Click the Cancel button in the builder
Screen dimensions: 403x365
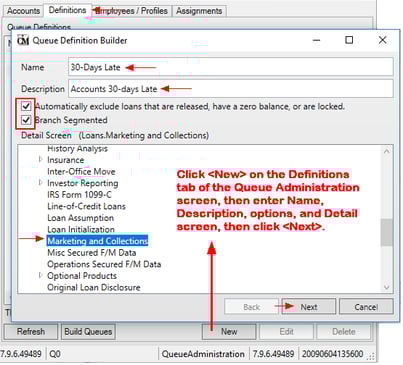(366, 307)
